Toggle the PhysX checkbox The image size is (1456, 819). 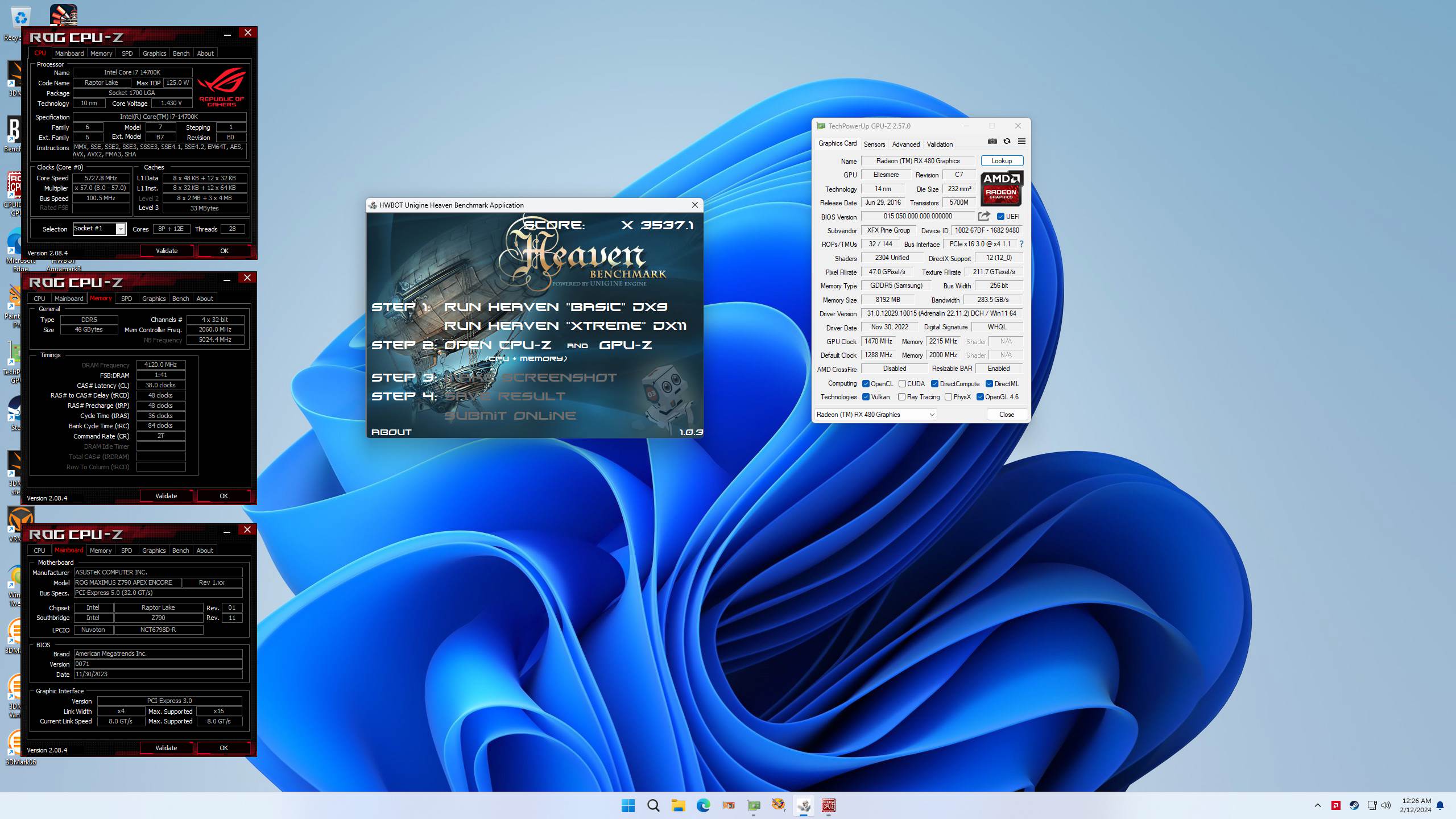click(948, 397)
